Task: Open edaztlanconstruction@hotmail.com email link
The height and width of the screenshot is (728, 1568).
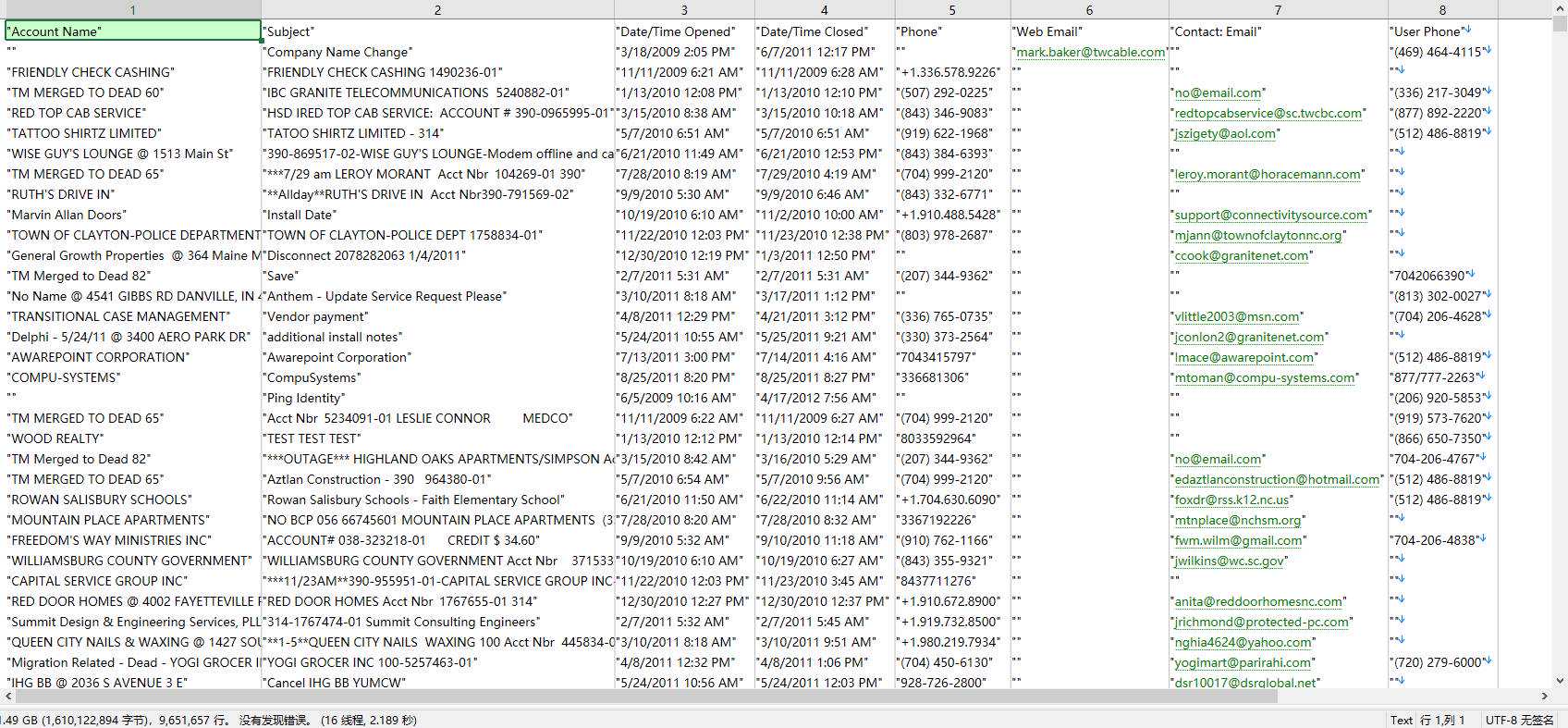Action: click(1277, 479)
